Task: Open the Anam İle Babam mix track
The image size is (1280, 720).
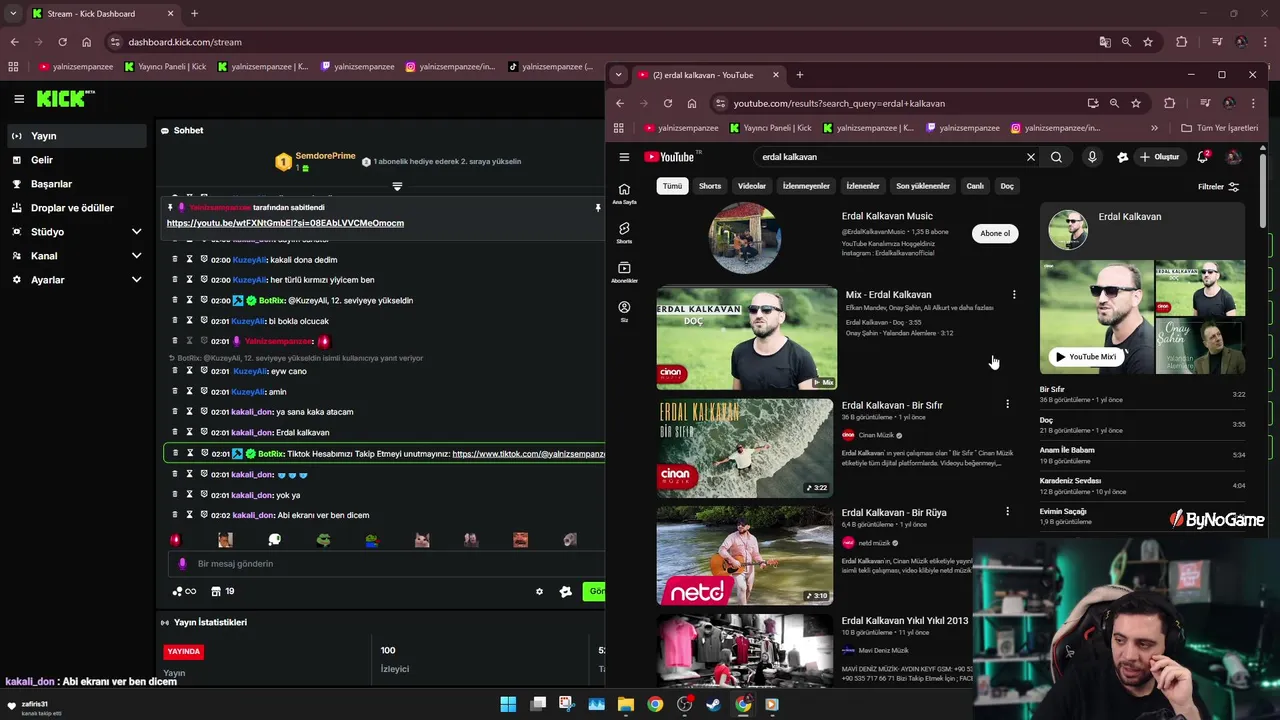Action: 1142,455
